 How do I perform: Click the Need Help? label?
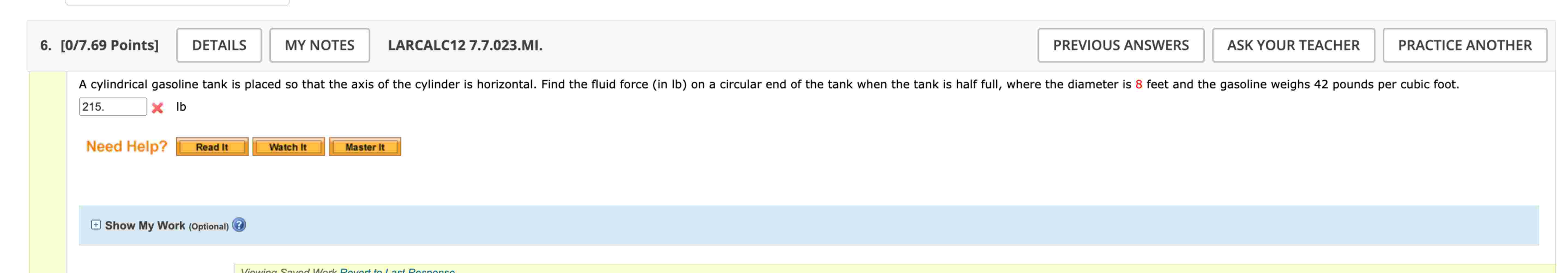(126, 146)
